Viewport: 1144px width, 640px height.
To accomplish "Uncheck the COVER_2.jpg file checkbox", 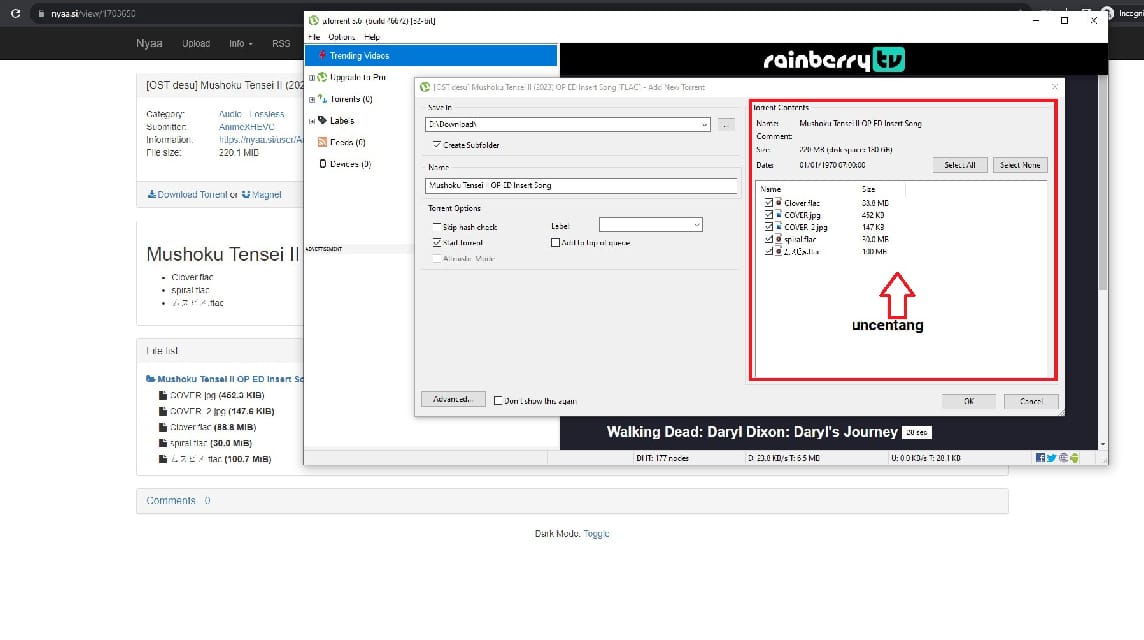I will [x=768, y=227].
